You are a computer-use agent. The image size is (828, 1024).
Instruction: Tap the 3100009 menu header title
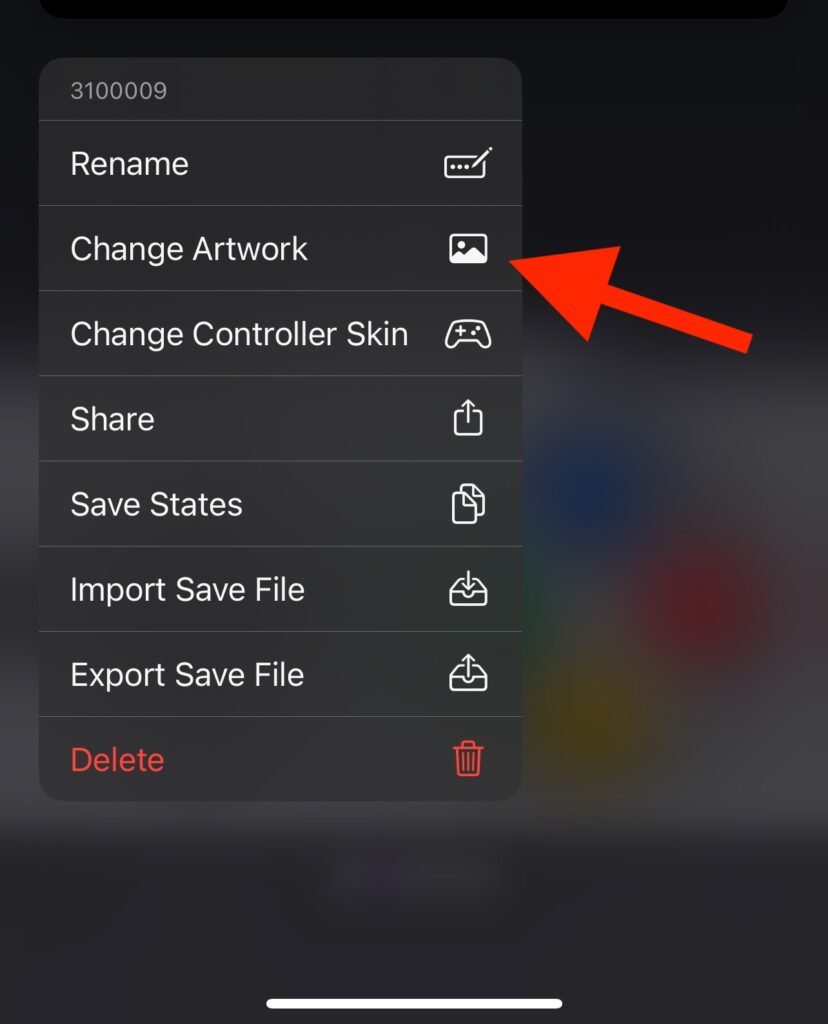(x=119, y=90)
